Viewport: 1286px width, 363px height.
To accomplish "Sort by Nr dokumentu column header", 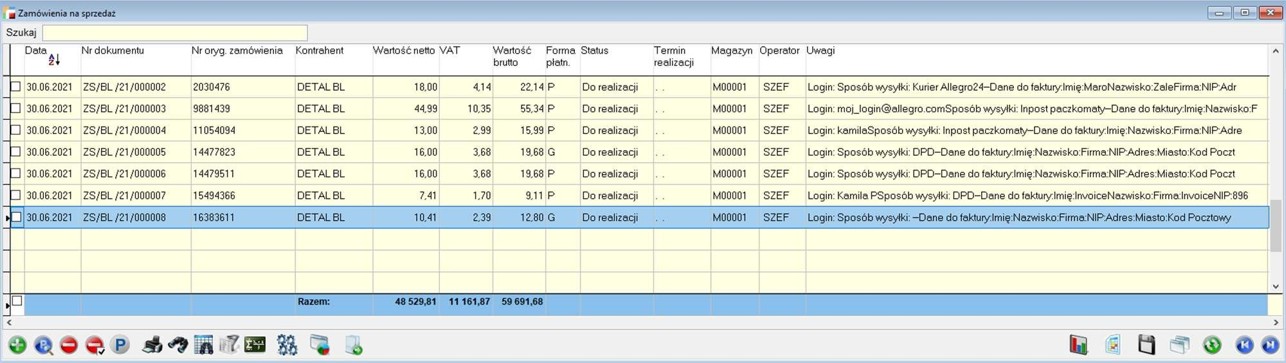I will (x=135, y=59).
